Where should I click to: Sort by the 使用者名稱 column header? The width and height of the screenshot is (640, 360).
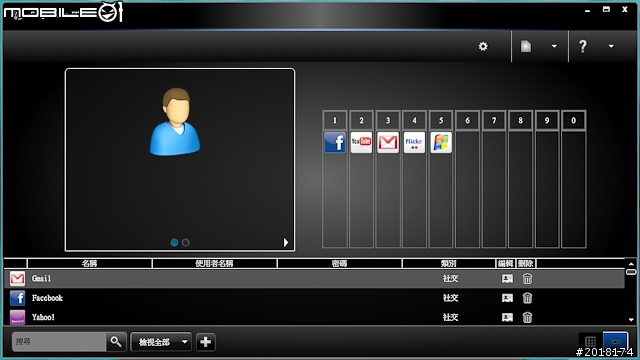214,263
